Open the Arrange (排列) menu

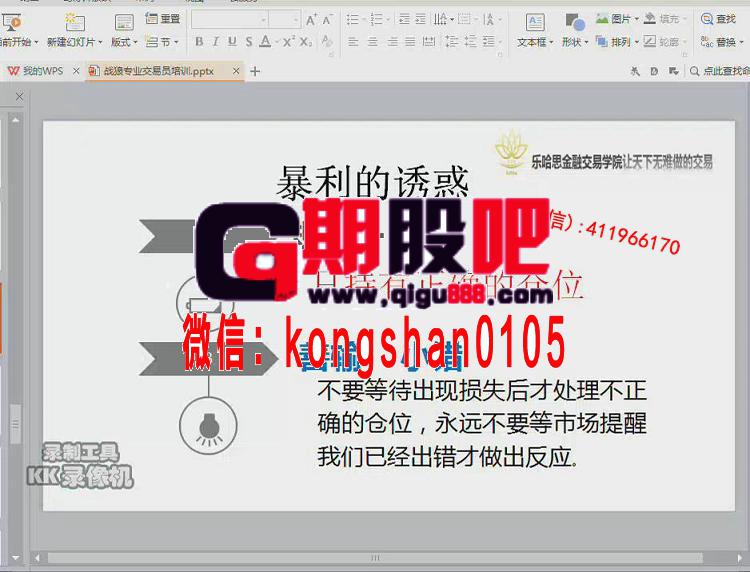tap(617, 42)
